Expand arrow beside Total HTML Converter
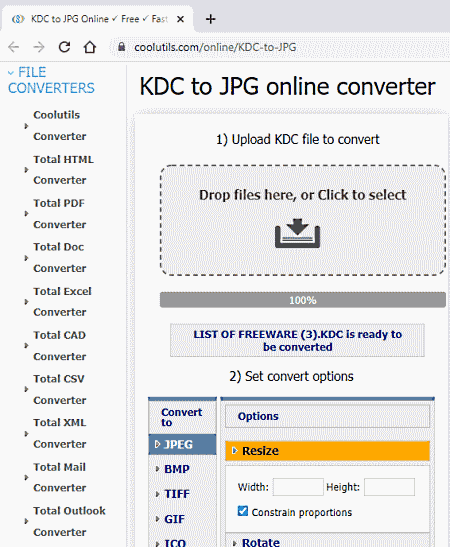This screenshot has height=547, width=450. [x=26, y=170]
